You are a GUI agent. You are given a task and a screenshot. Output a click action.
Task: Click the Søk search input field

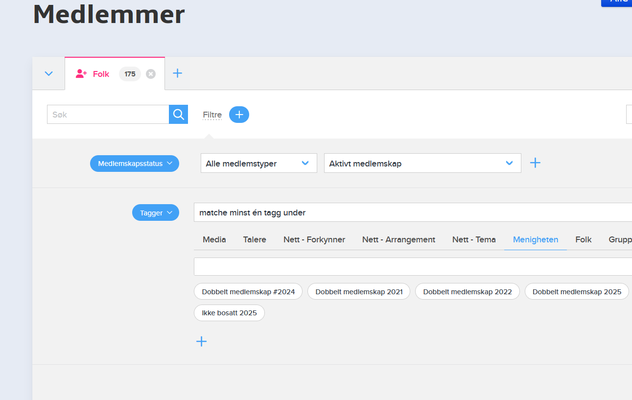(108, 115)
